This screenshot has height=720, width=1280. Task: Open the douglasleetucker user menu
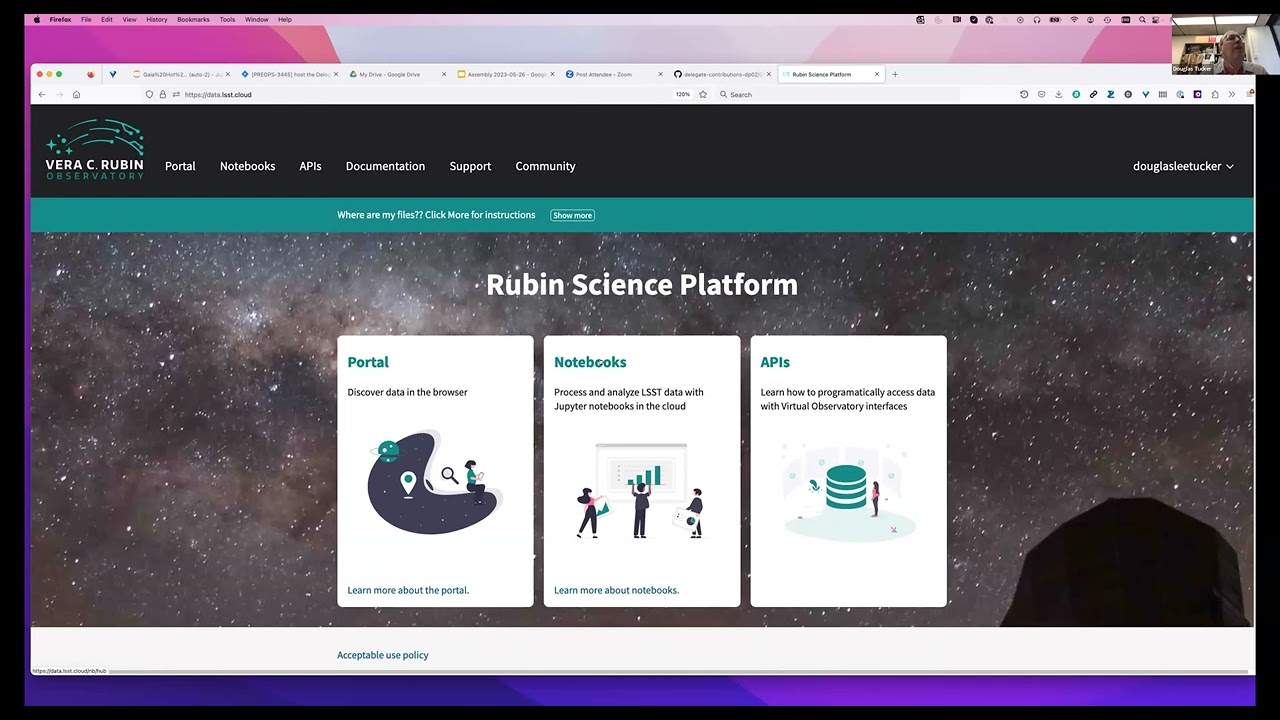[x=1183, y=166]
